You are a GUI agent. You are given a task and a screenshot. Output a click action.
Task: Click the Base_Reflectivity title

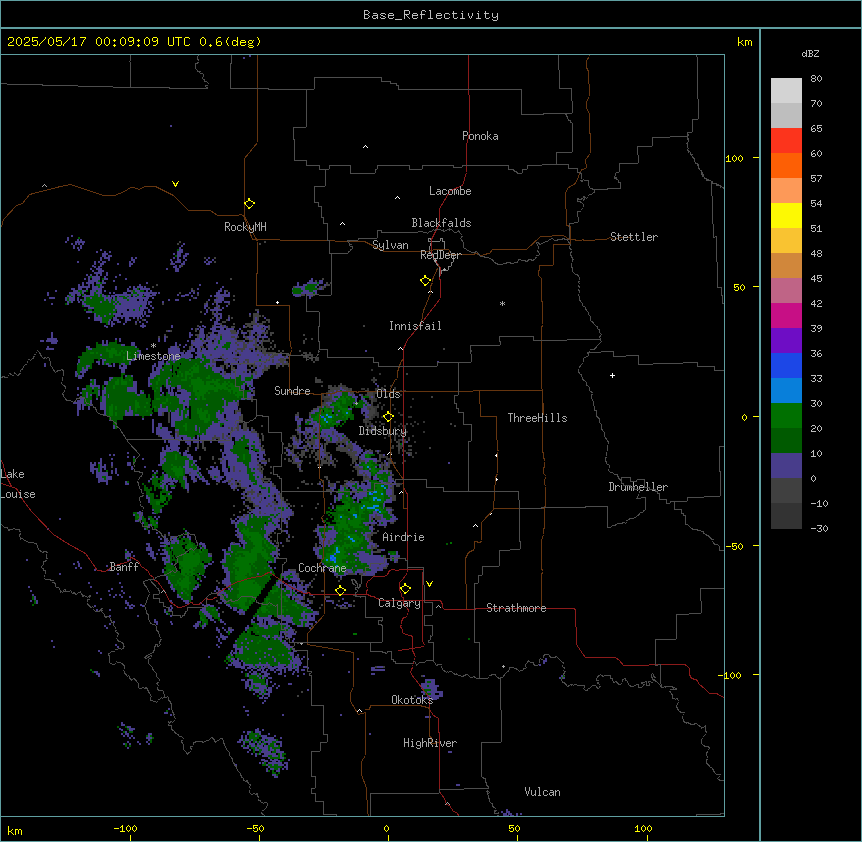[431, 15]
